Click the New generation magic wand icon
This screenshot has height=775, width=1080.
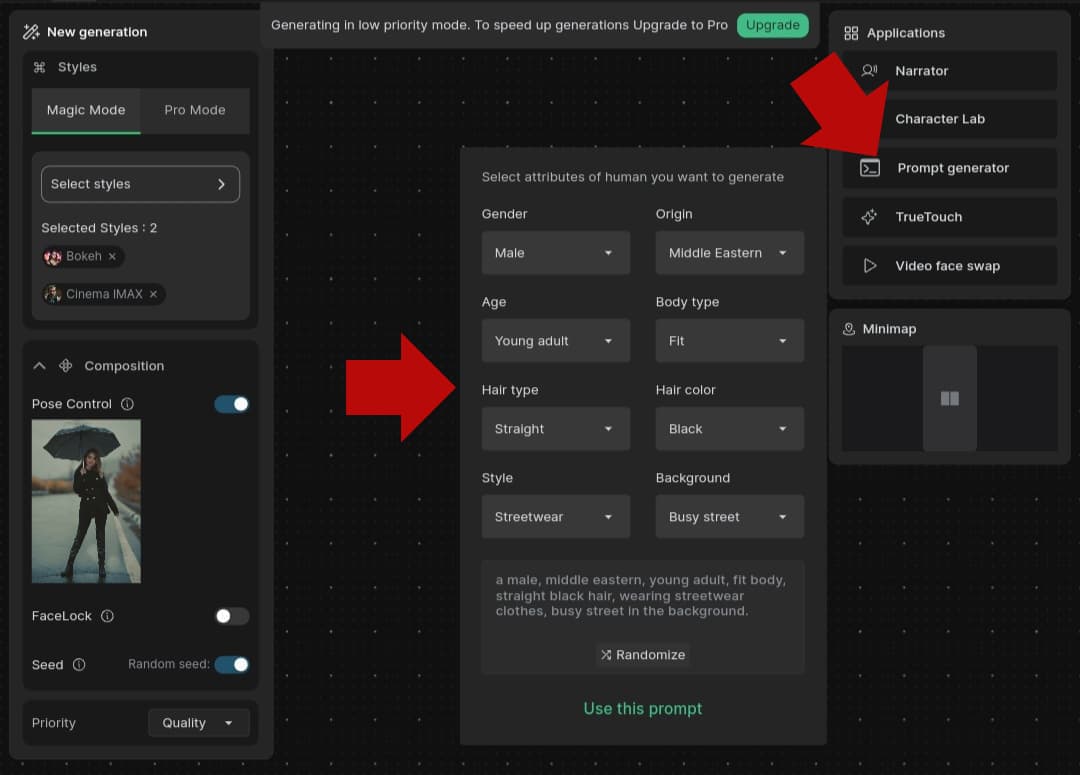coord(31,32)
